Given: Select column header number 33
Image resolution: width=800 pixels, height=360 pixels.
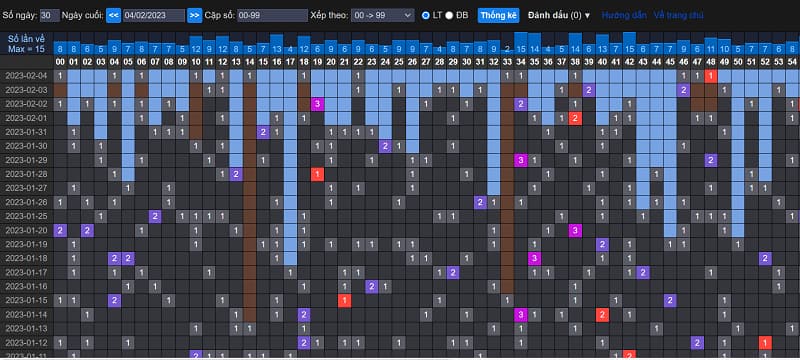Looking at the screenshot, I should pos(507,61).
